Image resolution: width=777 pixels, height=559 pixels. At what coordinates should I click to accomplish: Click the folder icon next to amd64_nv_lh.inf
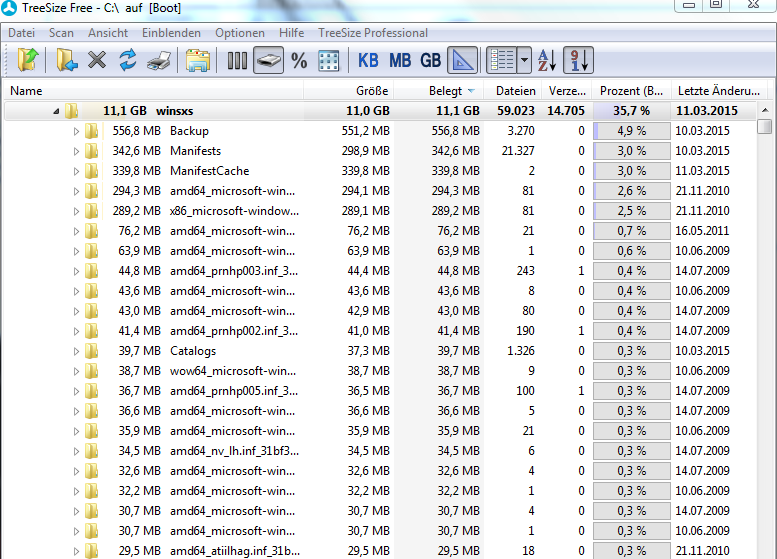click(x=91, y=451)
